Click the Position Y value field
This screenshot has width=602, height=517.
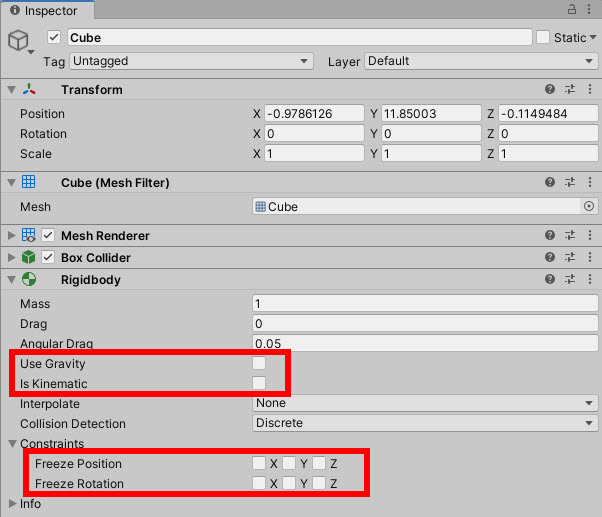click(x=431, y=113)
